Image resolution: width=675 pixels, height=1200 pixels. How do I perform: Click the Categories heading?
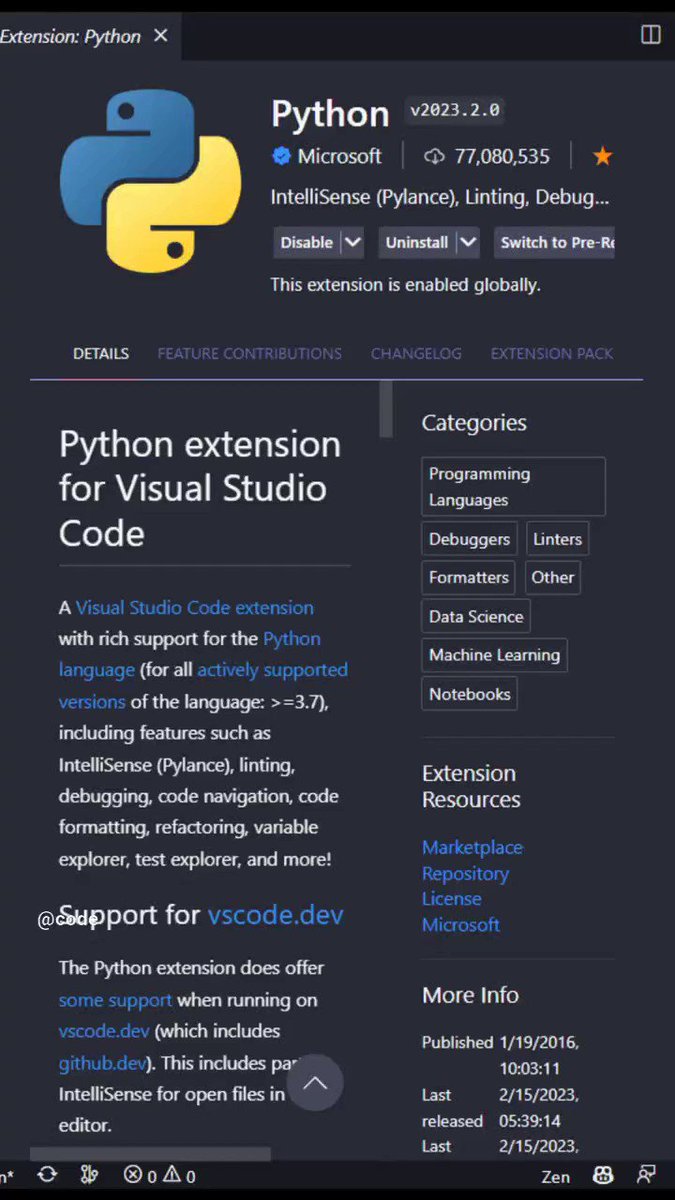click(474, 423)
